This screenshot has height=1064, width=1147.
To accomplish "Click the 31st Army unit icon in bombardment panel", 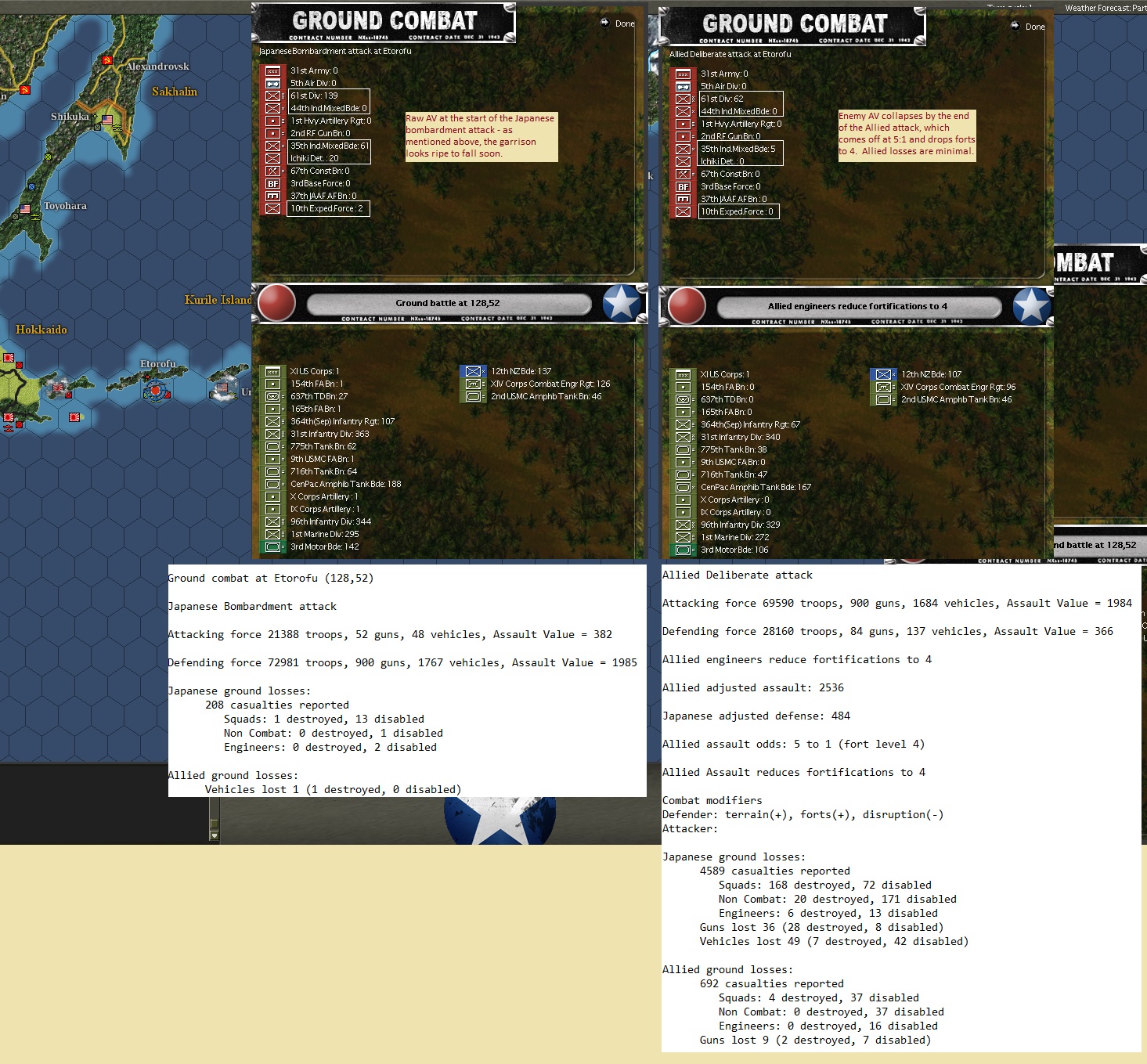I will (272, 71).
